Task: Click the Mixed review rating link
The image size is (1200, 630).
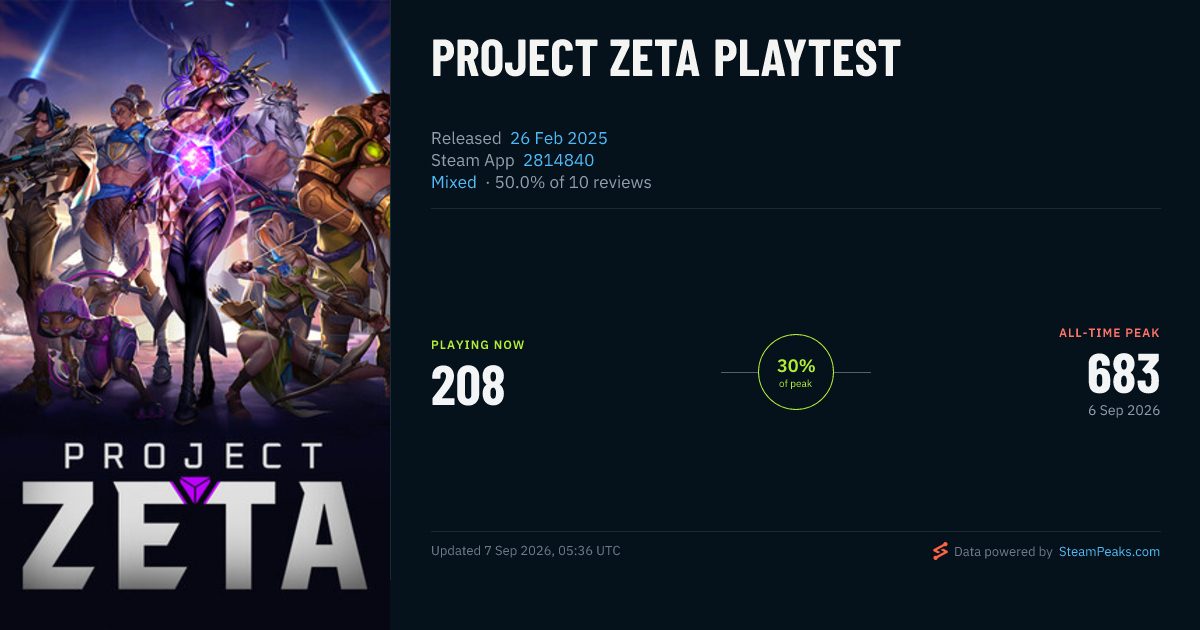Action: [454, 182]
